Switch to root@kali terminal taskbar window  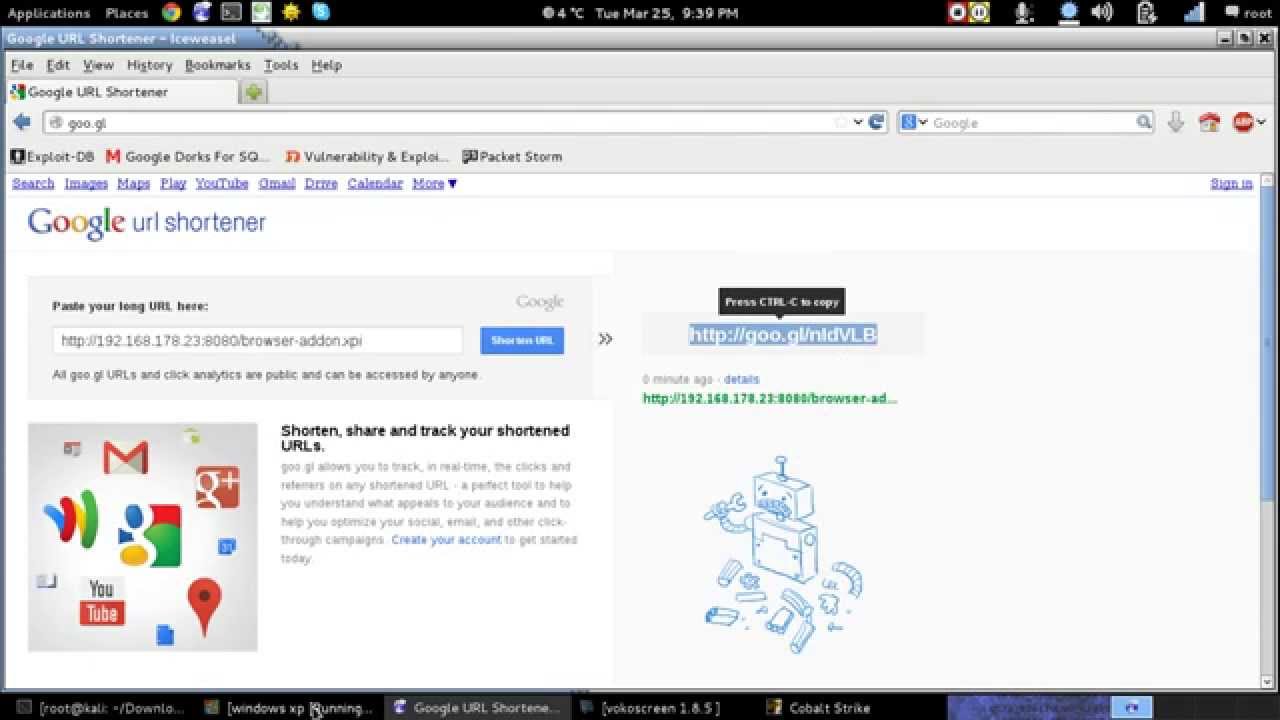click(x=103, y=708)
